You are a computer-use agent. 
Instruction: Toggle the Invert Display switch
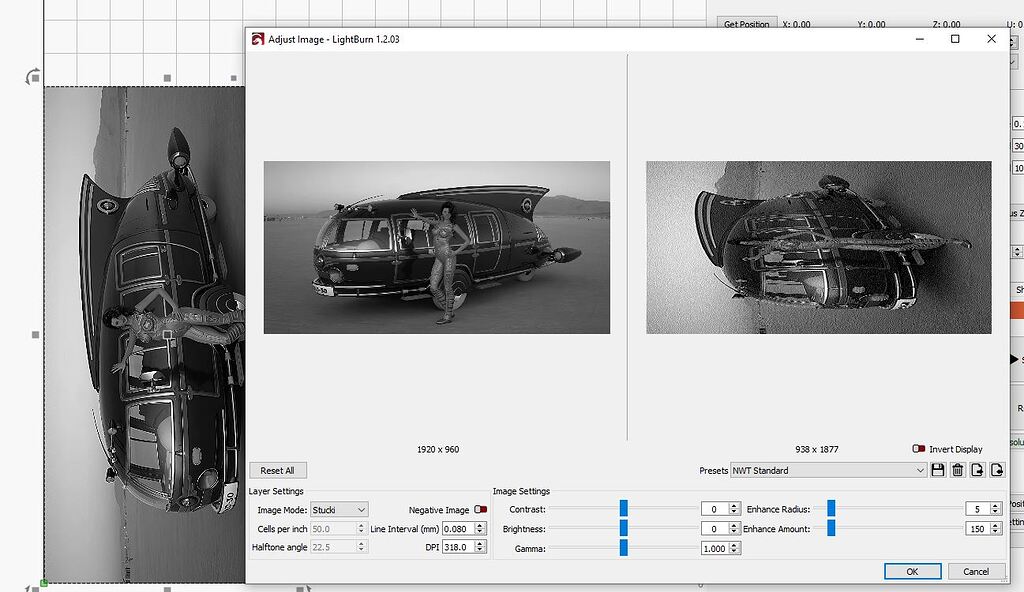click(x=918, y=449)
